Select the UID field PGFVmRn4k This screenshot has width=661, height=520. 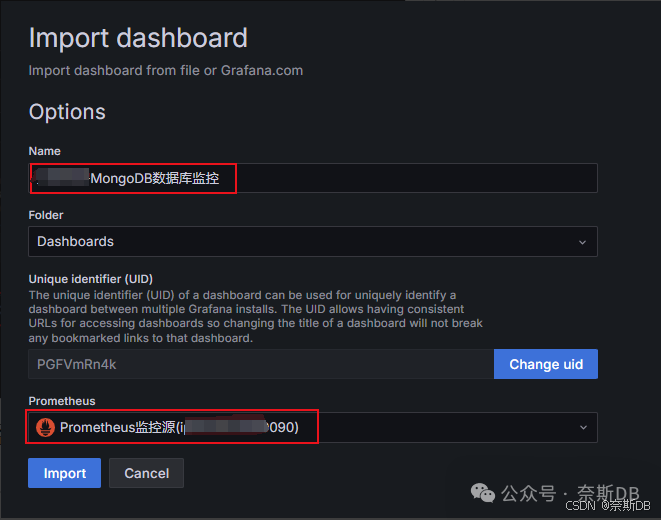tap(261, 364)
